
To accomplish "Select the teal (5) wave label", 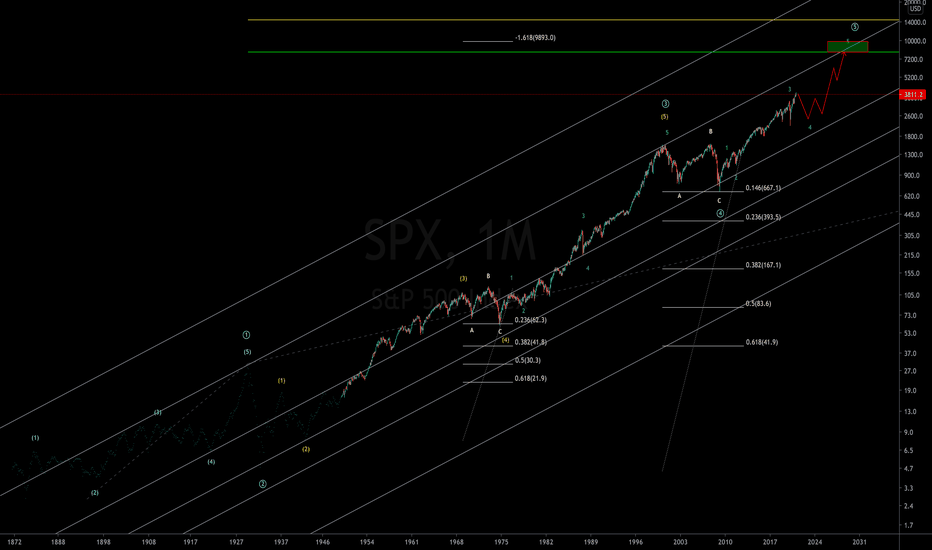I will click(247, 352).
